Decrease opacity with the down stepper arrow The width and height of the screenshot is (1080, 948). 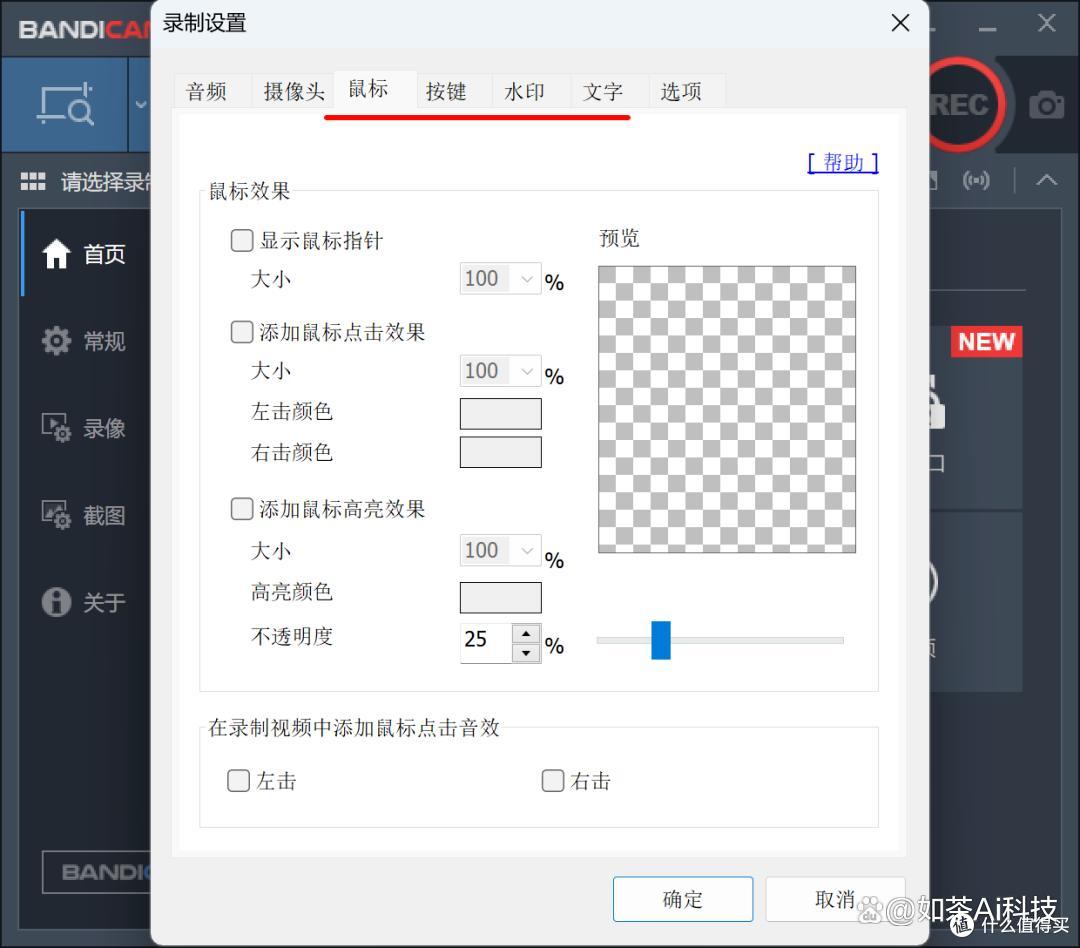[x=526, y=652]
